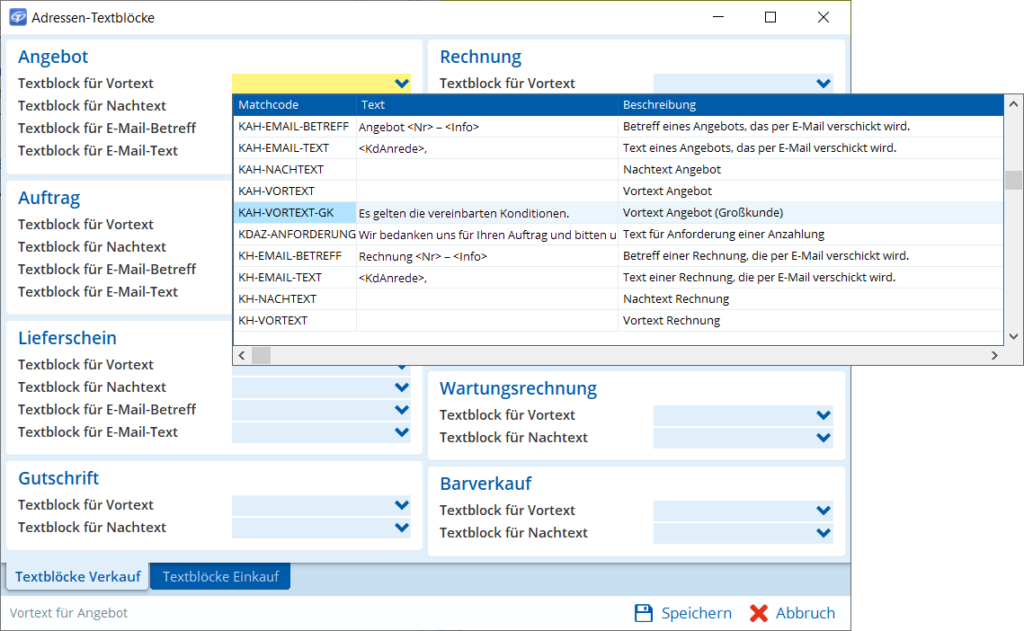This screenshot has width=1024, height=631.
Task: Click the yellow Angebot Vortext input field
Action: 310,84
